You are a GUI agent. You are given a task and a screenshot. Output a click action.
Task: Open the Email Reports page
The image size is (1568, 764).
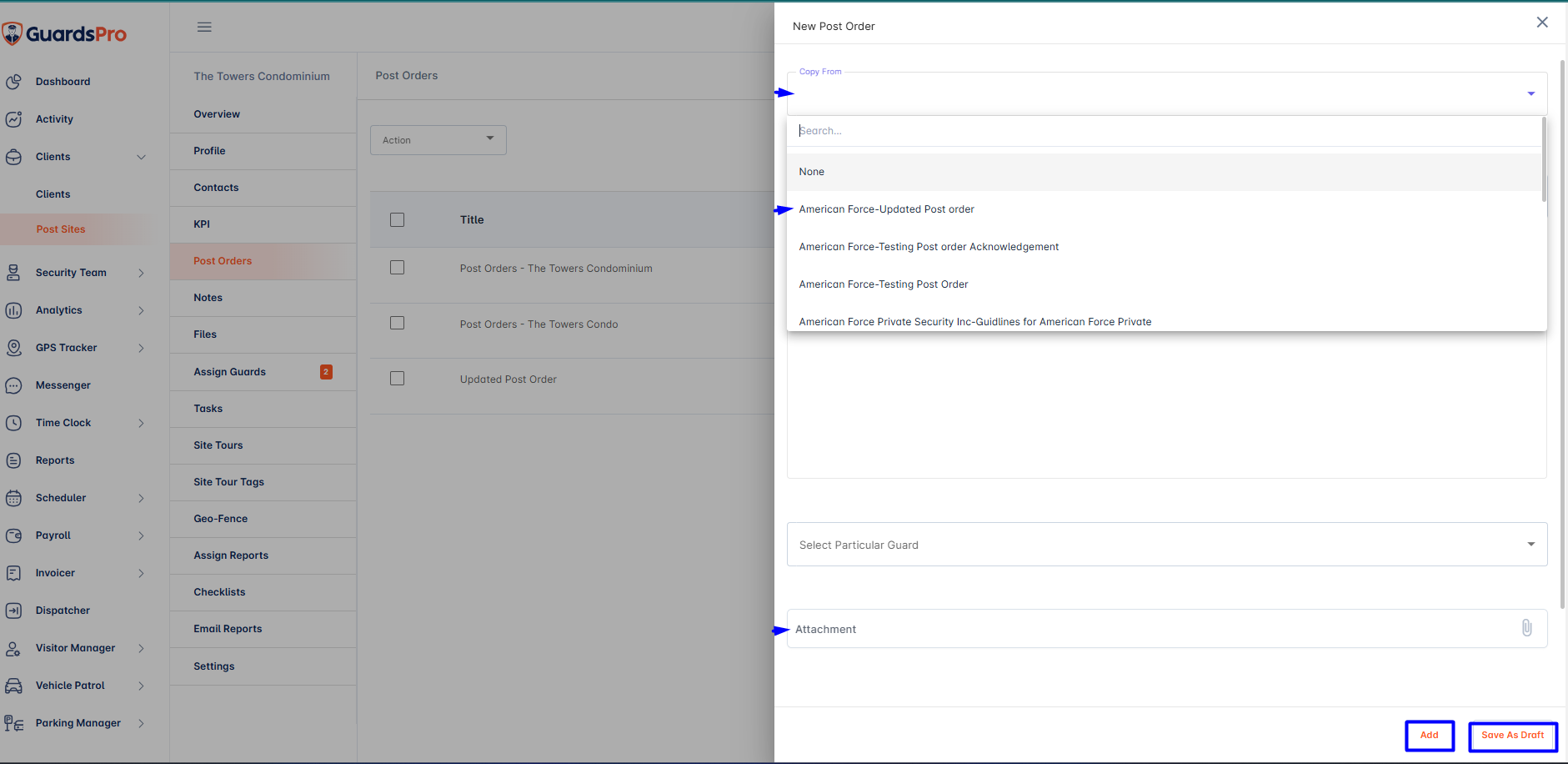(263, 629)
